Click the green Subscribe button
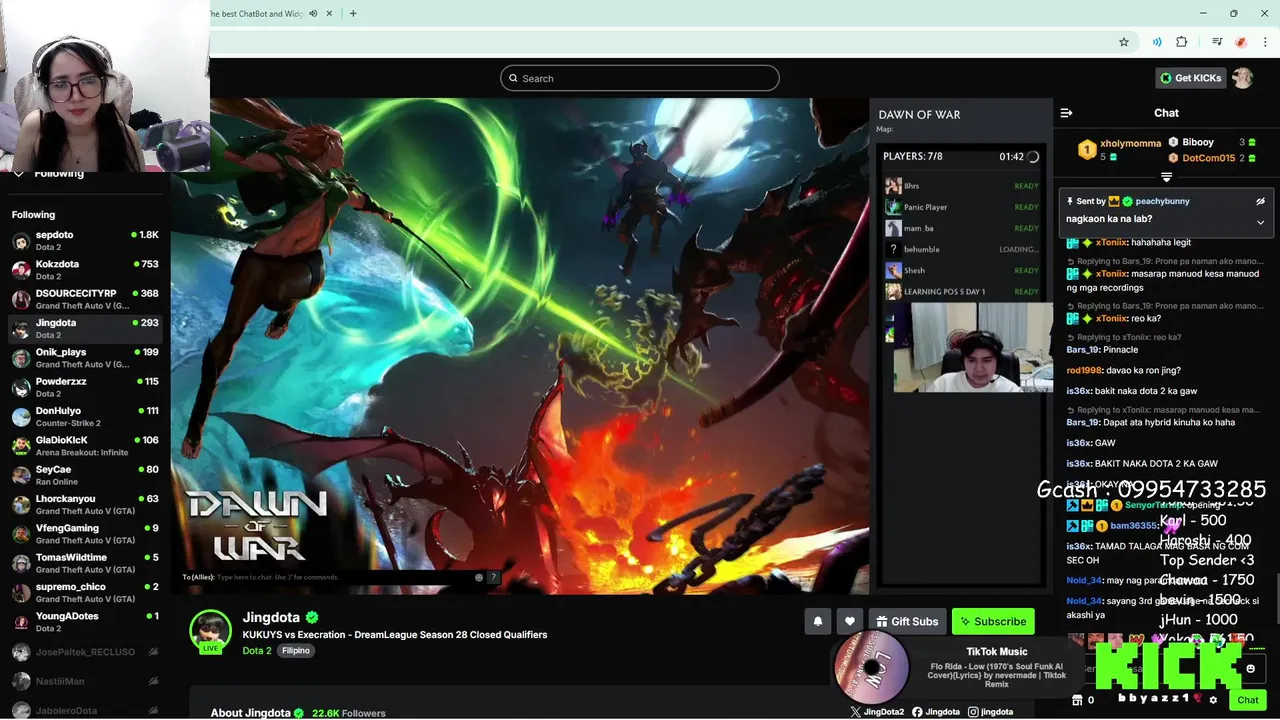Screen dimensions: 1280x720 pos(993,621)
